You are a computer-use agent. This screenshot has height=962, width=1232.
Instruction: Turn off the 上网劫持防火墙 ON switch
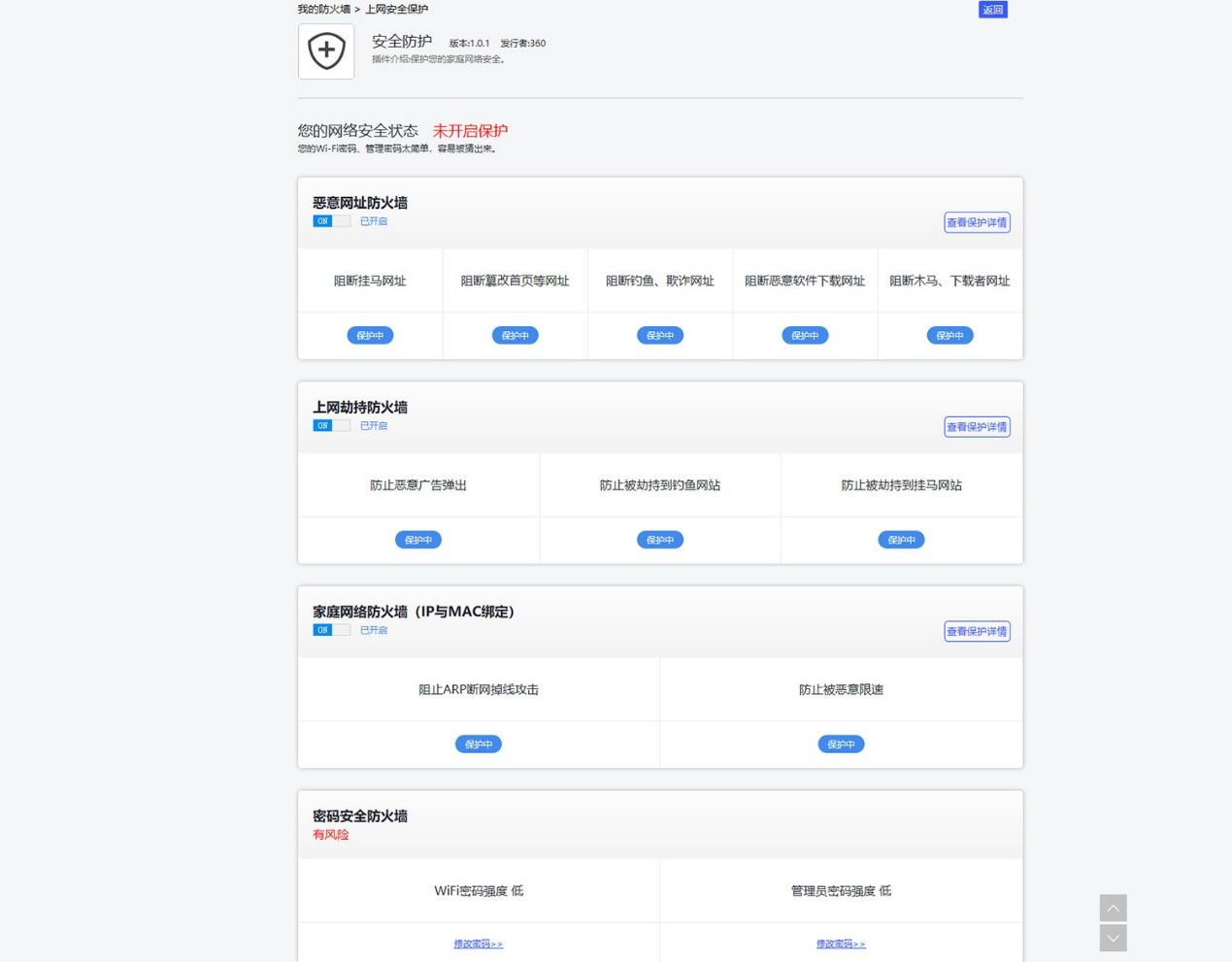click(331, 425)
